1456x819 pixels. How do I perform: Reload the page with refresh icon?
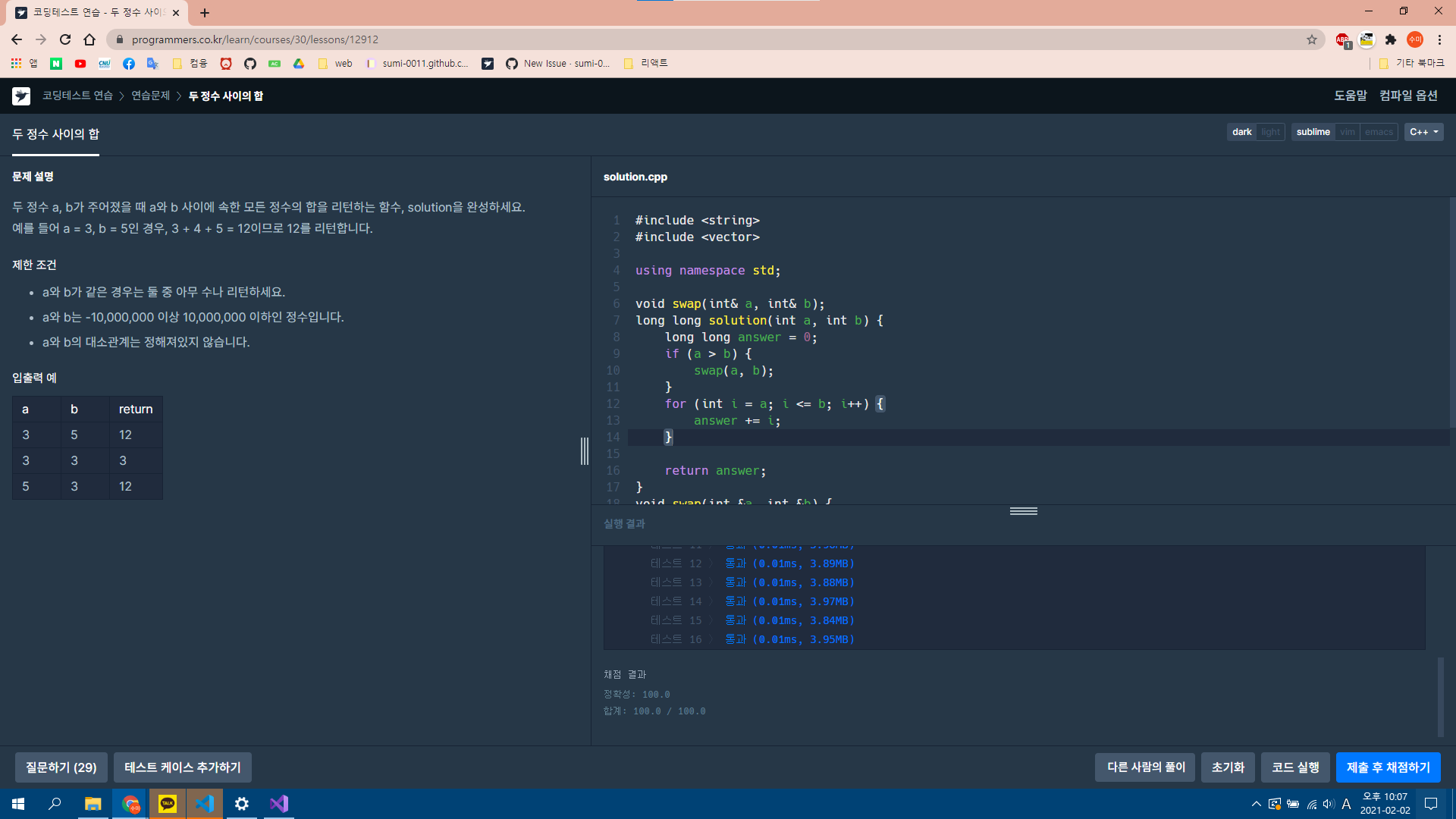point(65,39)
